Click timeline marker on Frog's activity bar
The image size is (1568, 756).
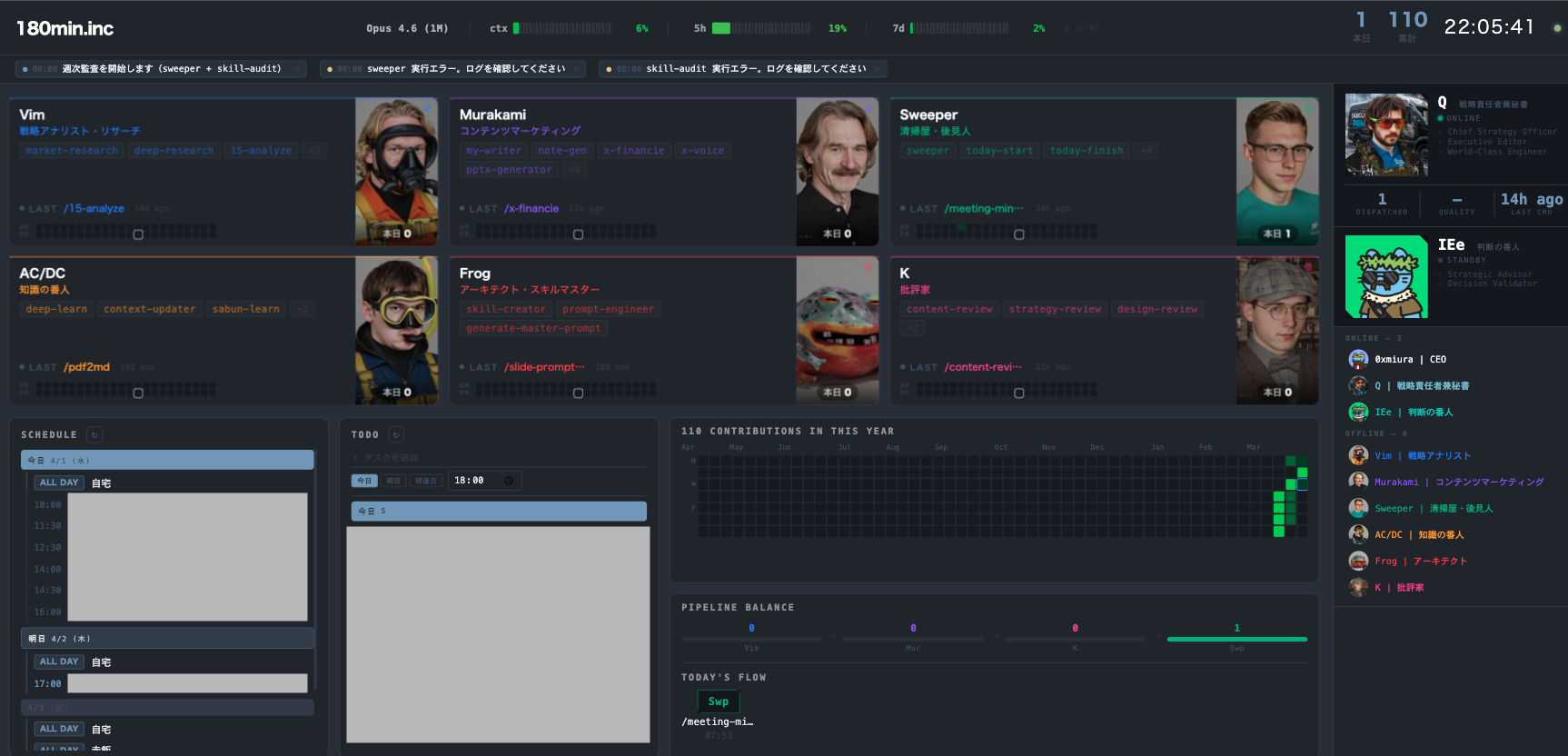(x=578, y=393)
